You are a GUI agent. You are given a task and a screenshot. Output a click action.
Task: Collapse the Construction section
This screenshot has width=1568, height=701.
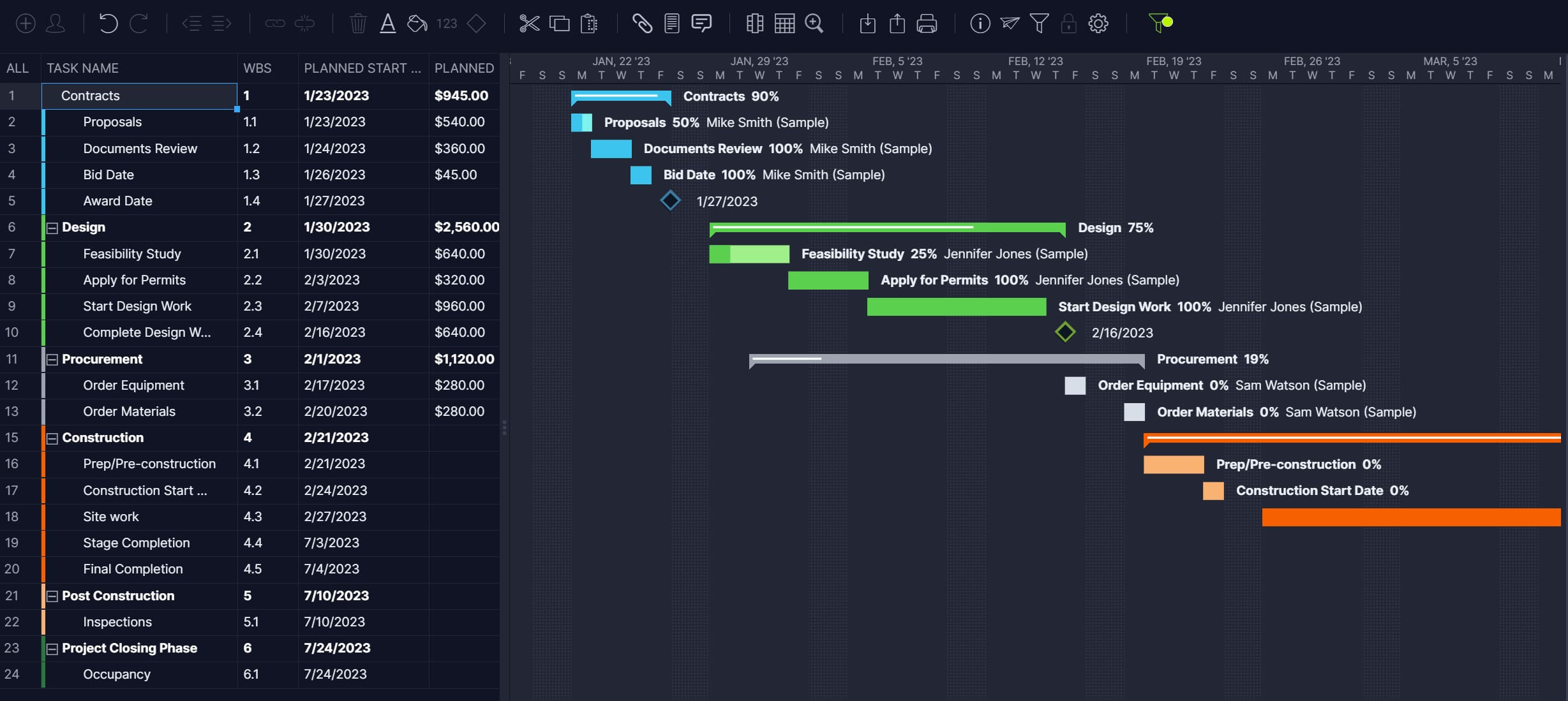[52, 438]
